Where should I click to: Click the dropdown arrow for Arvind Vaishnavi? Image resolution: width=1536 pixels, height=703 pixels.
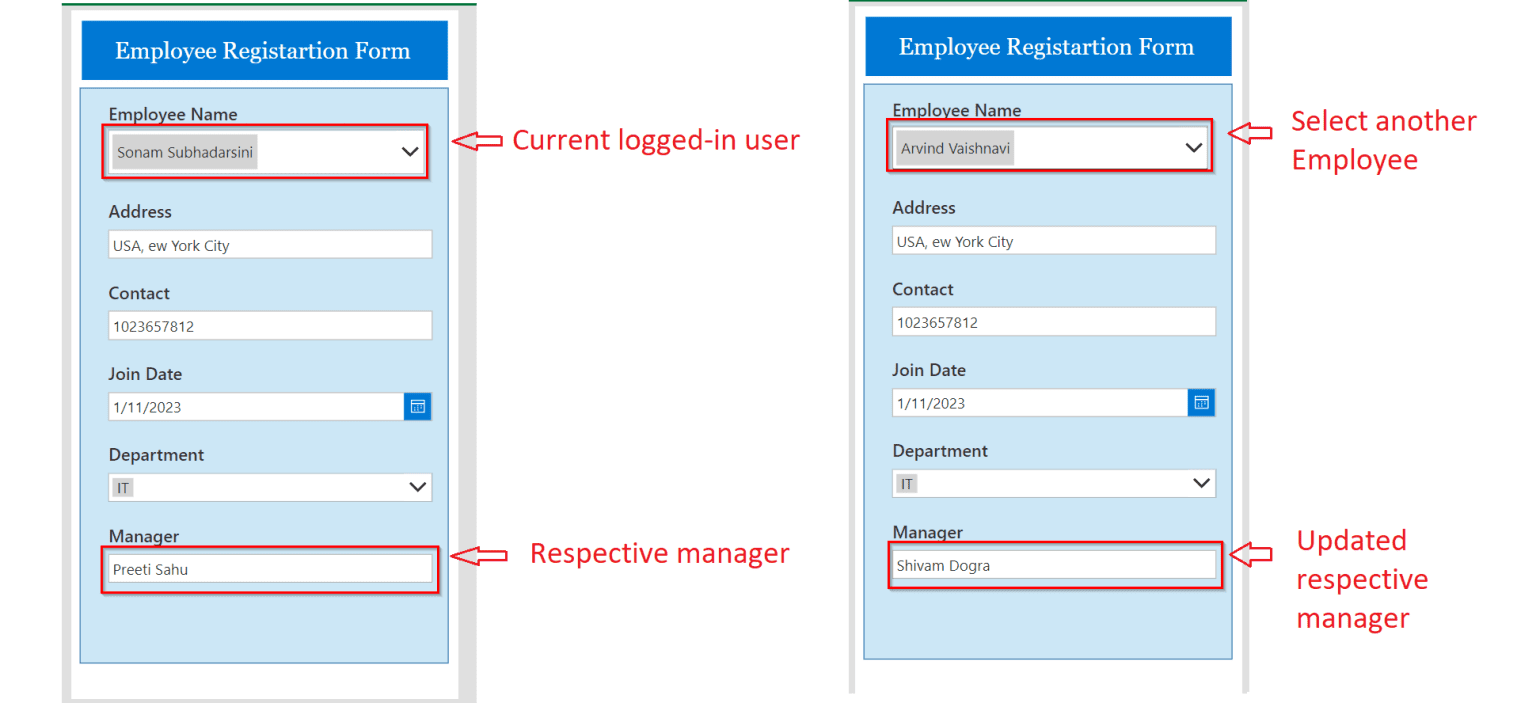pos(1193,146)
